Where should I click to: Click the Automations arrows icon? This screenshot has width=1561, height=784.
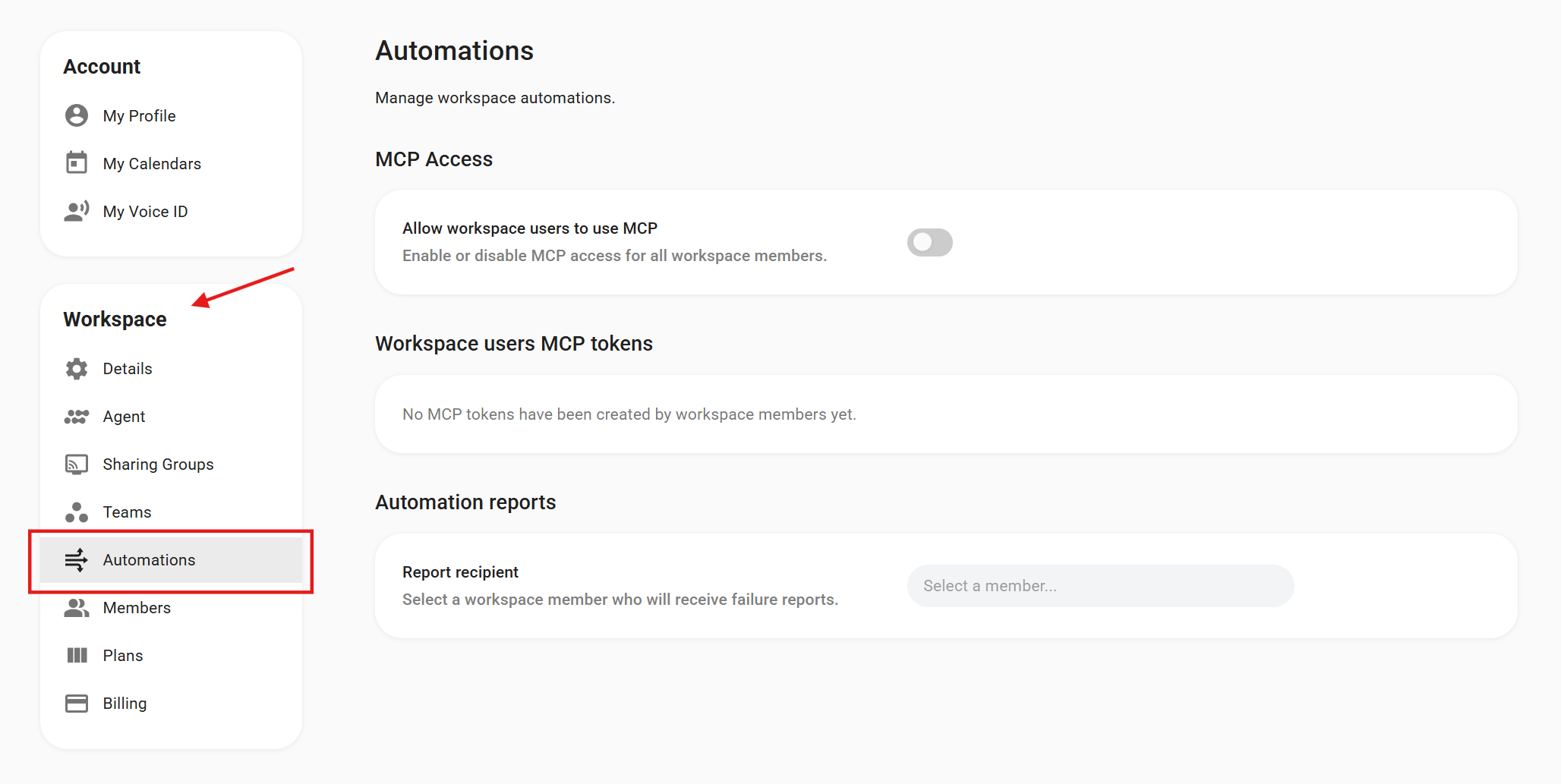[77, 560]
